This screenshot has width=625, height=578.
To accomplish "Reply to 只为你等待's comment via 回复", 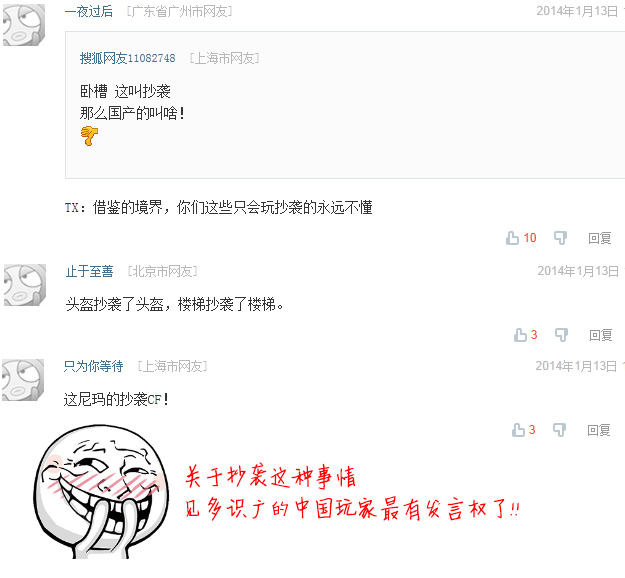I will point(599,430).
